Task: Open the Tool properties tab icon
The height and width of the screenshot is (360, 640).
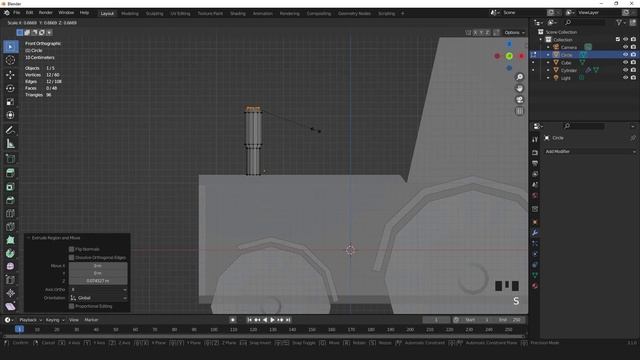Action: (x=535, y=140)
